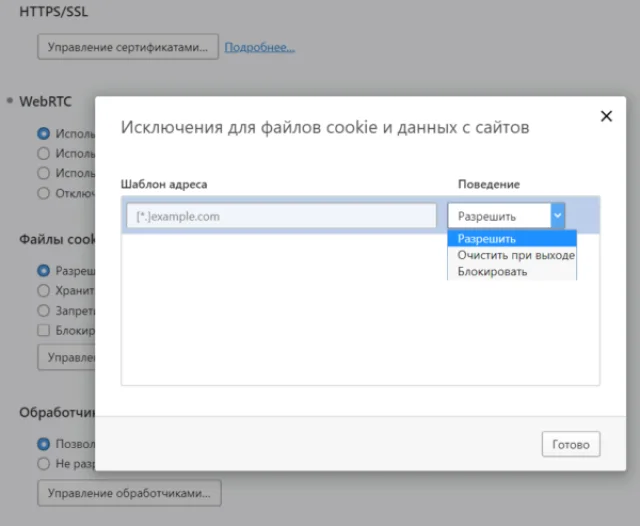Select the Позвол handlers radio button
Viewport: 640px width, 526px height.
click(x=44, y=444)
